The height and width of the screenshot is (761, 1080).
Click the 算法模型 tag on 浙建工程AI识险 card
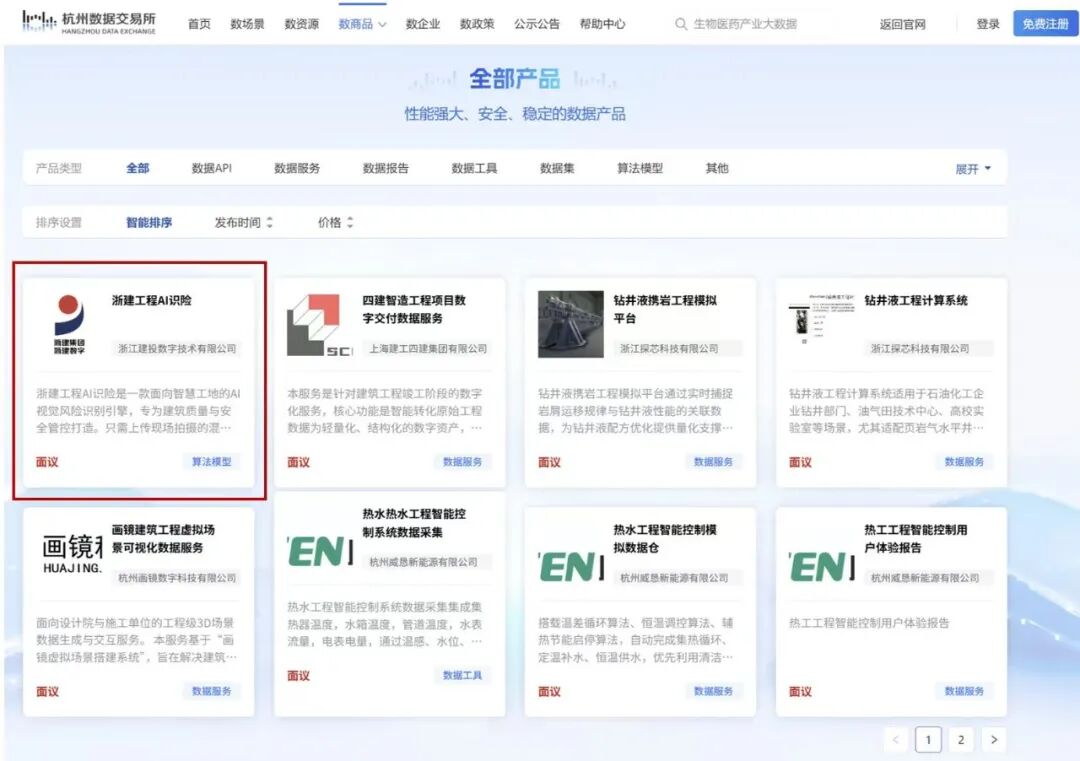pos(211,461)
